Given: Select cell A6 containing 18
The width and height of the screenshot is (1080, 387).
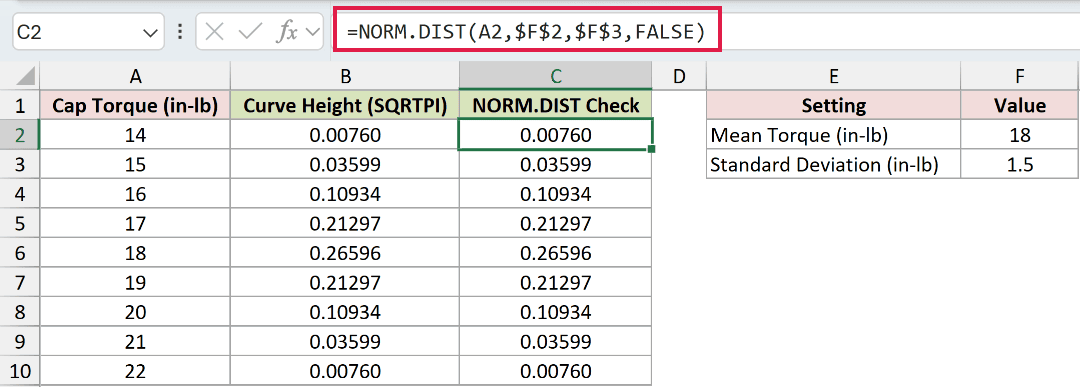Looking at the screenshot, I should coord(135,253).
